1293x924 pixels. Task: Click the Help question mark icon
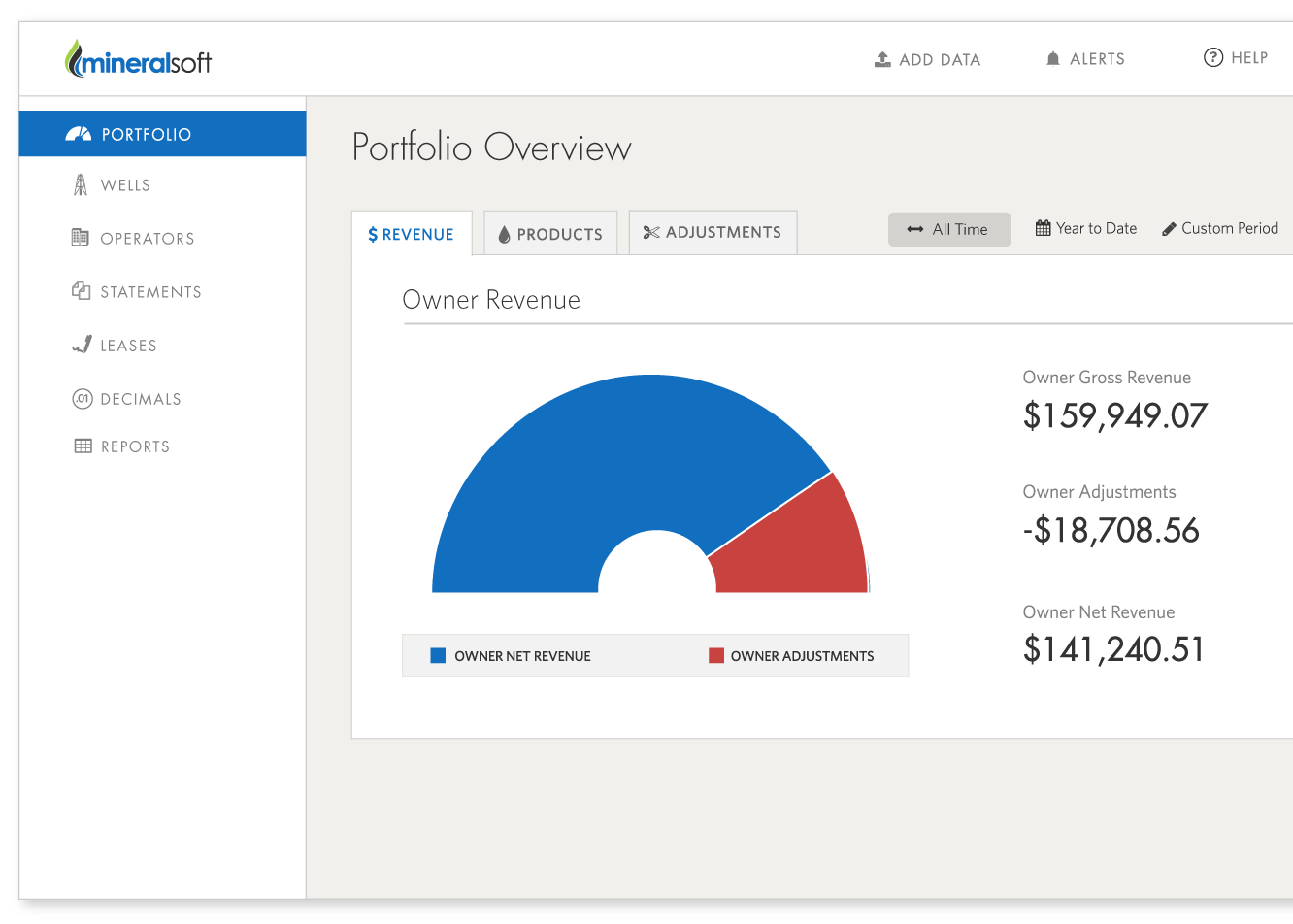tap(1212, 57)
